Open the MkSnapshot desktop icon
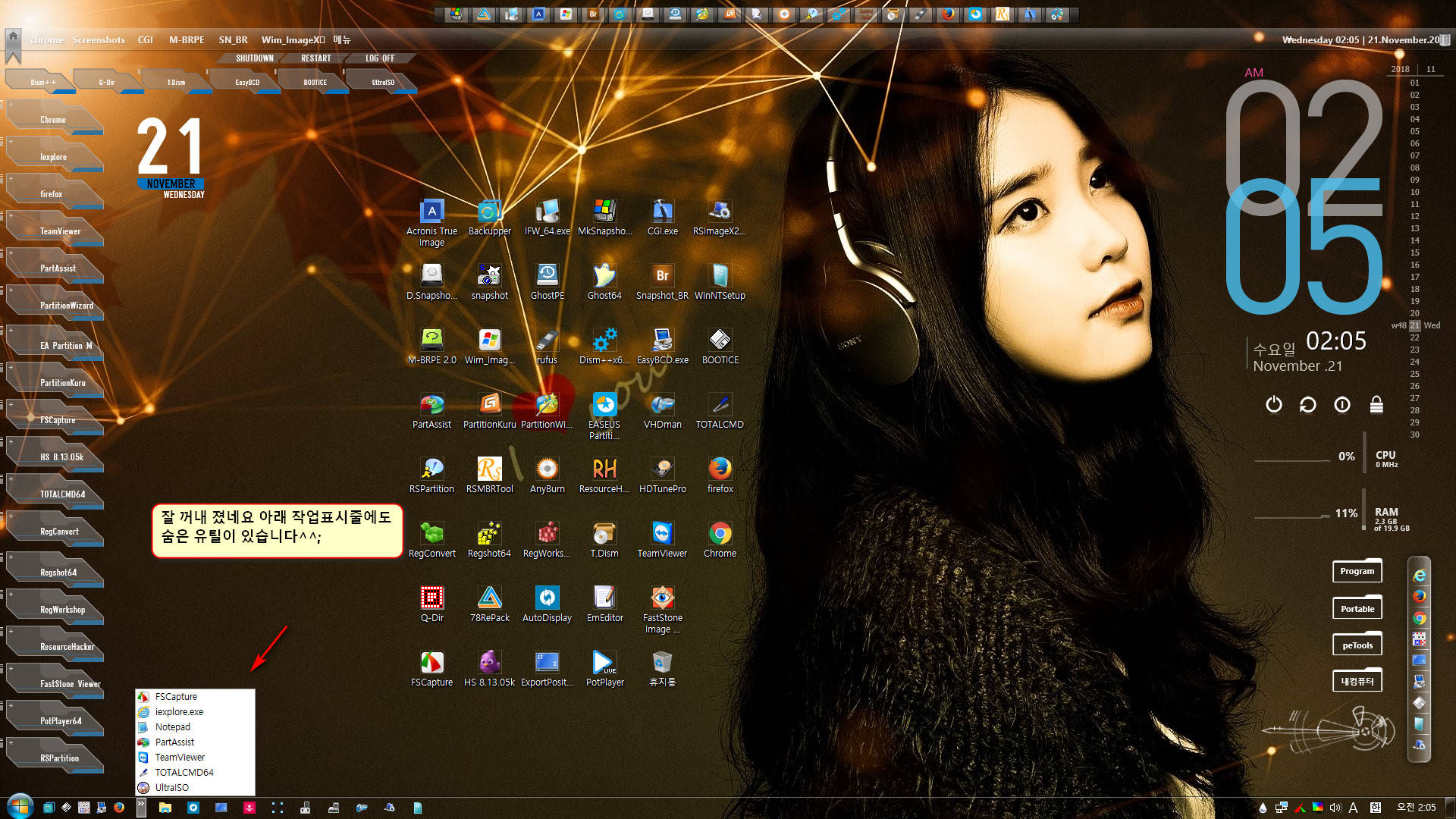This screenshot has height=819, width=1456. [x=604, y=218]
